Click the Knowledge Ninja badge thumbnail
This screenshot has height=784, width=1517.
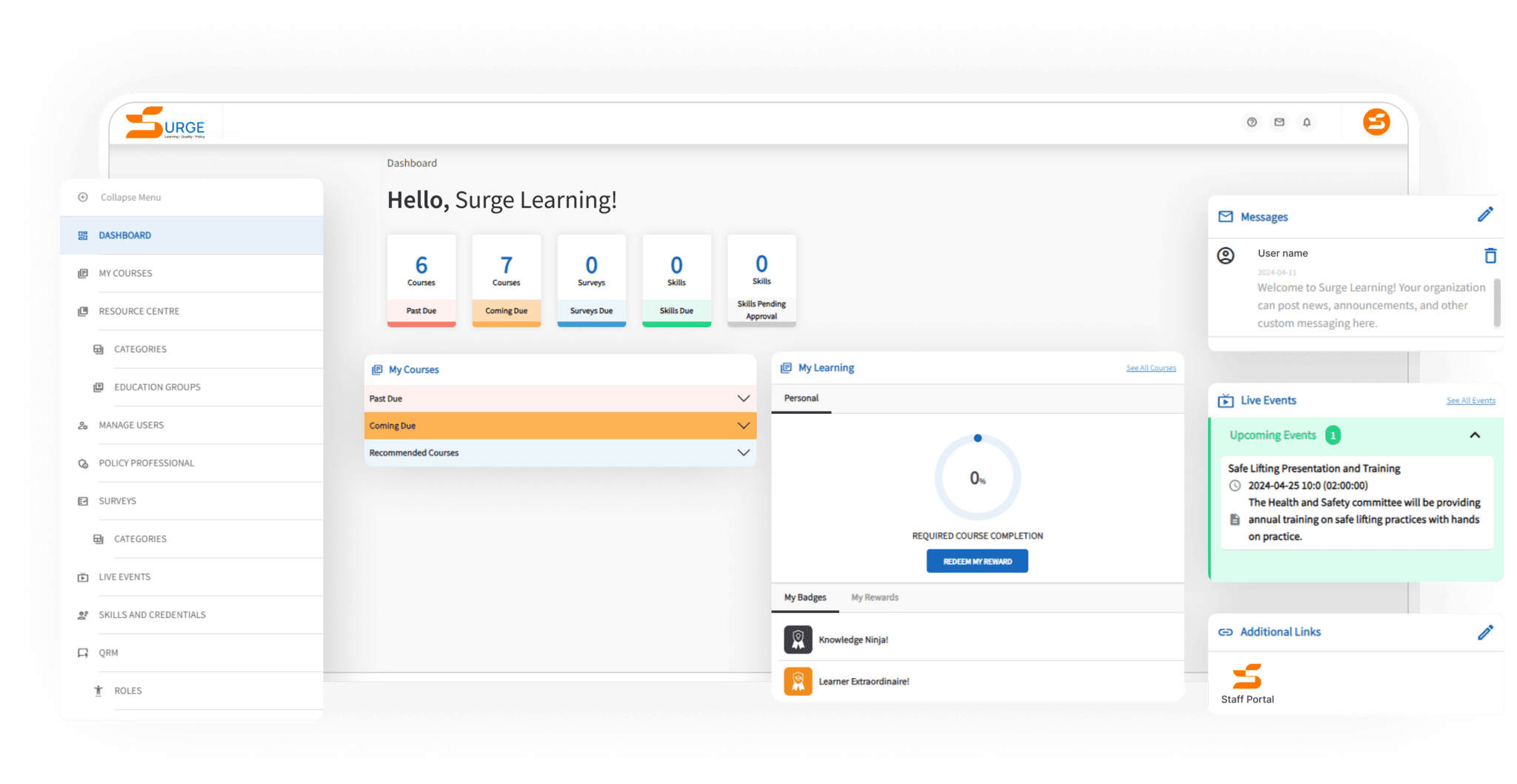click(798, 638)
